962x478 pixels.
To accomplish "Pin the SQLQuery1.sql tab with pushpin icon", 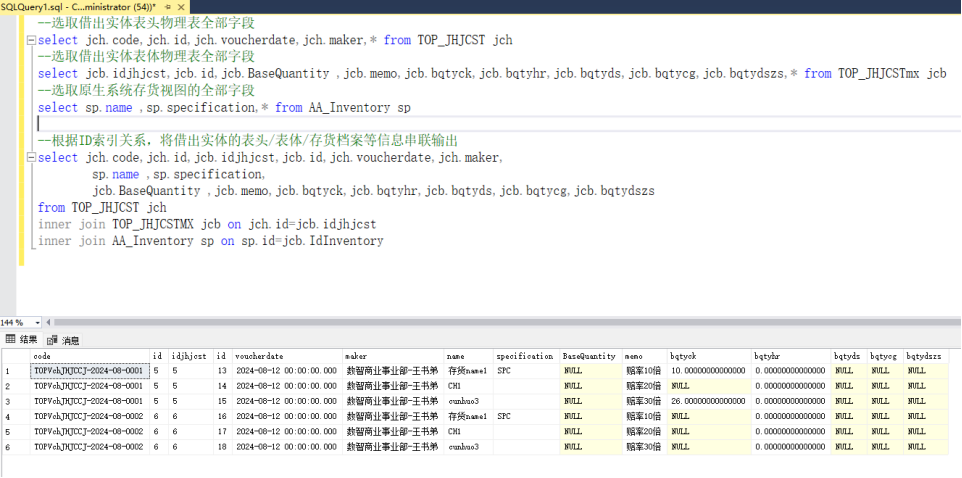I will click(167, 7).
